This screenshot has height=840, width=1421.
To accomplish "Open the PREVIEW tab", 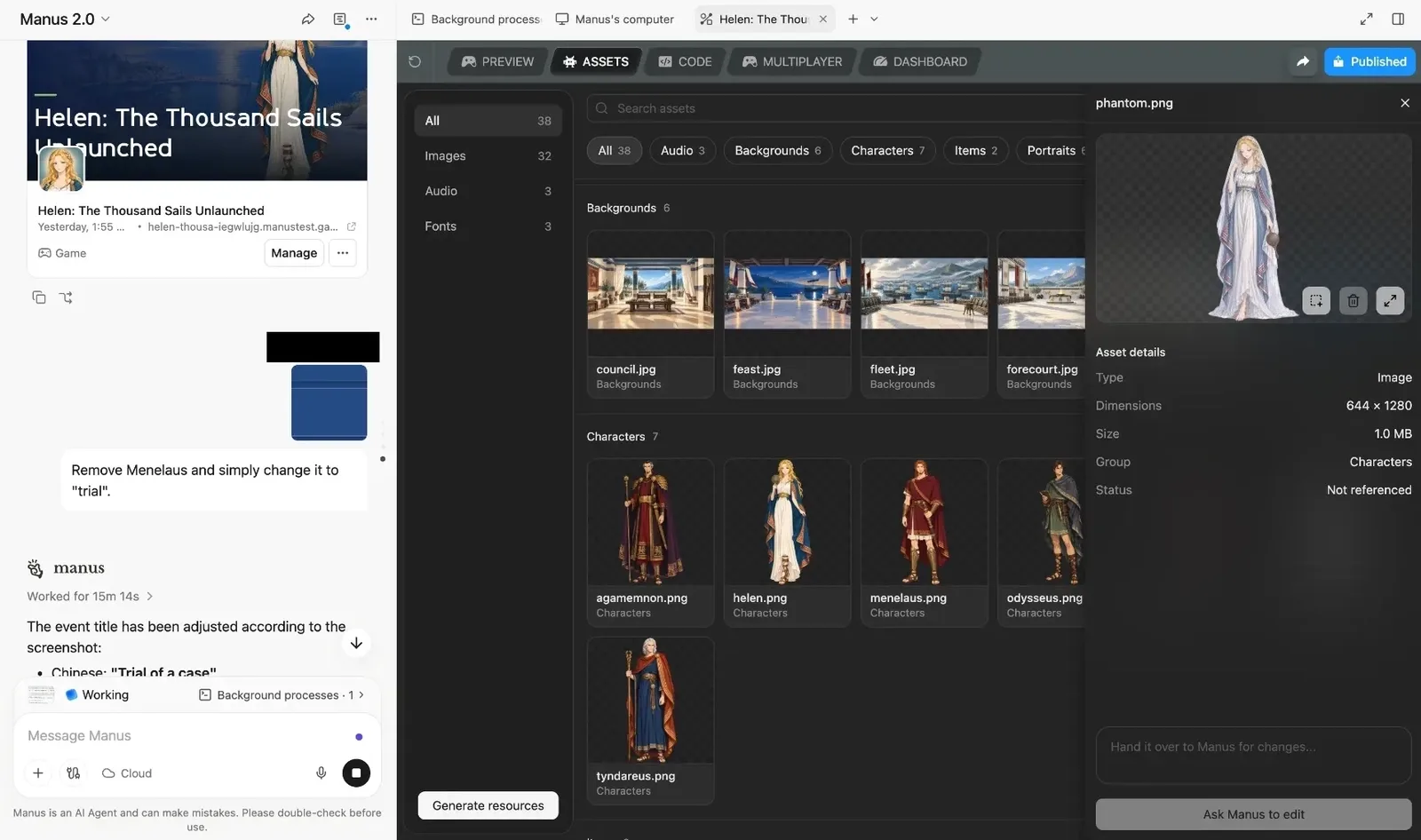I will point(497,61).
